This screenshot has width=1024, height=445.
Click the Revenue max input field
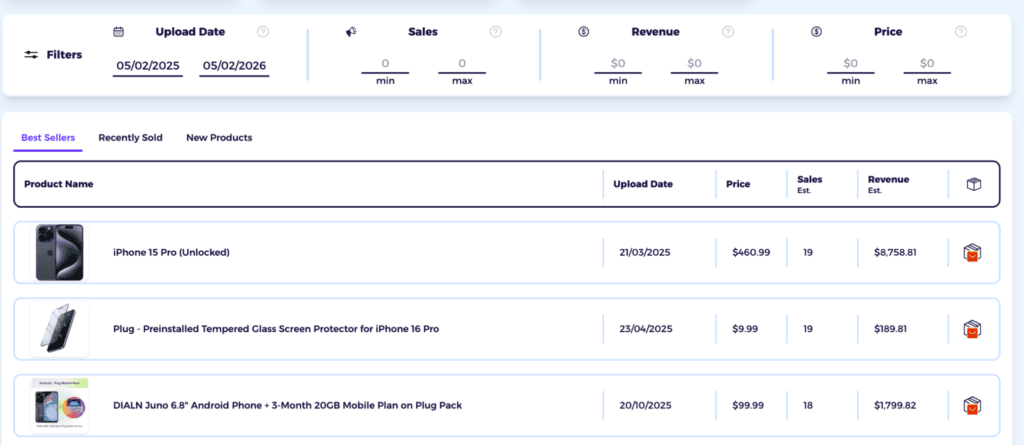694,64
